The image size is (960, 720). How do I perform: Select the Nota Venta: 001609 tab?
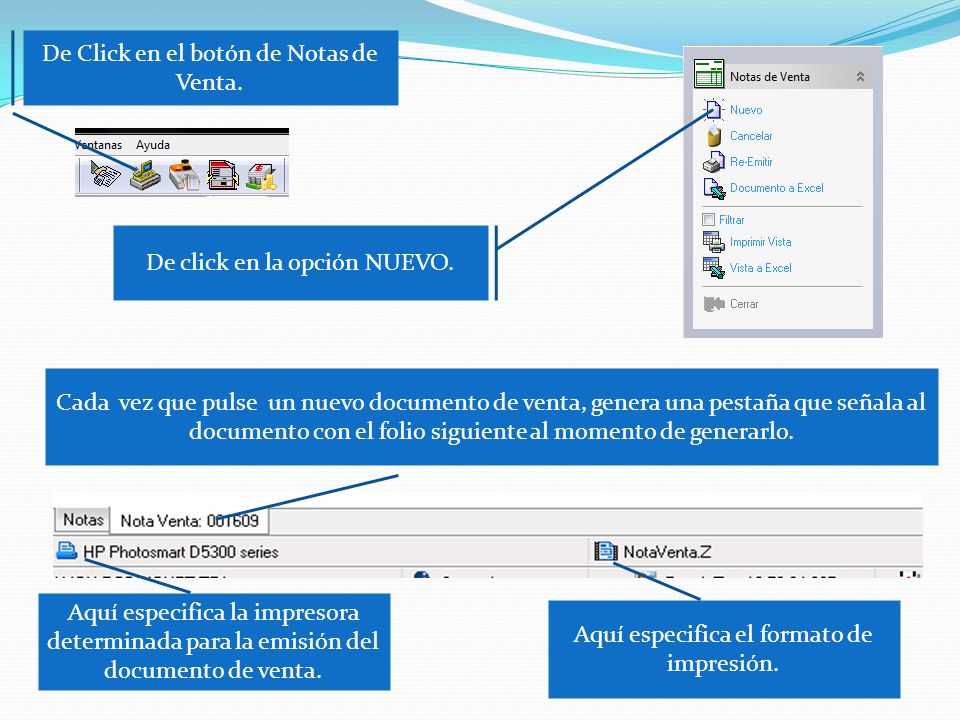189,521
